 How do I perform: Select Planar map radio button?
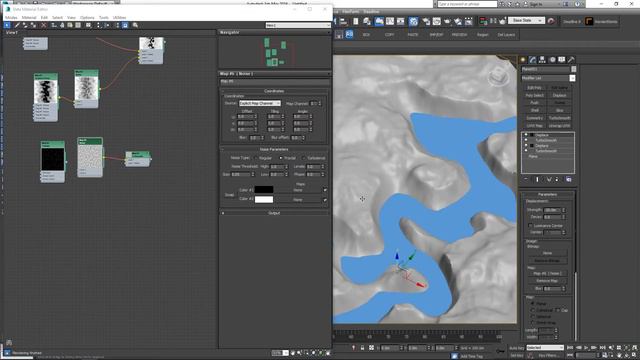point(532,304)
